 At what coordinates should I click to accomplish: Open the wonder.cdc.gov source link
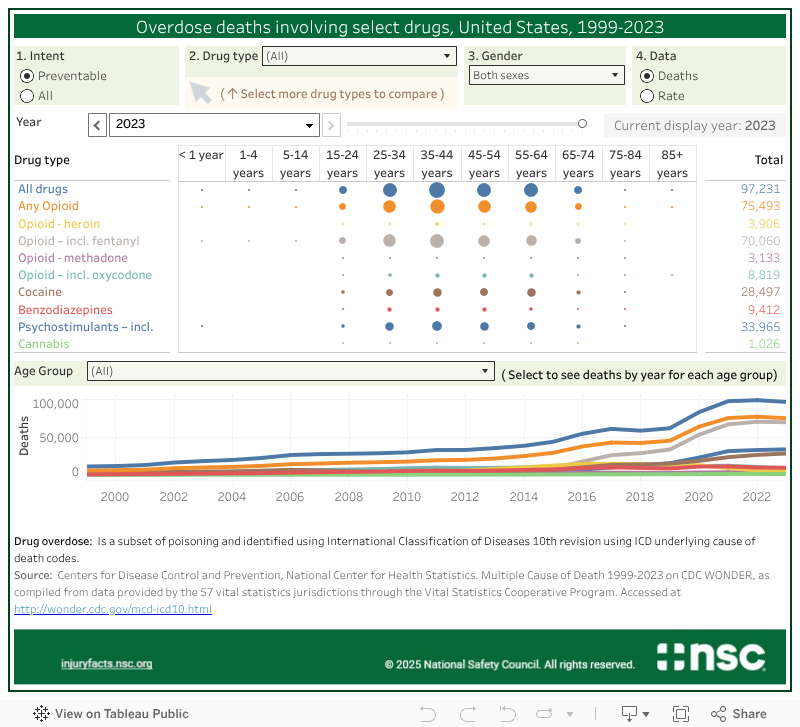[x=113, y=609]
